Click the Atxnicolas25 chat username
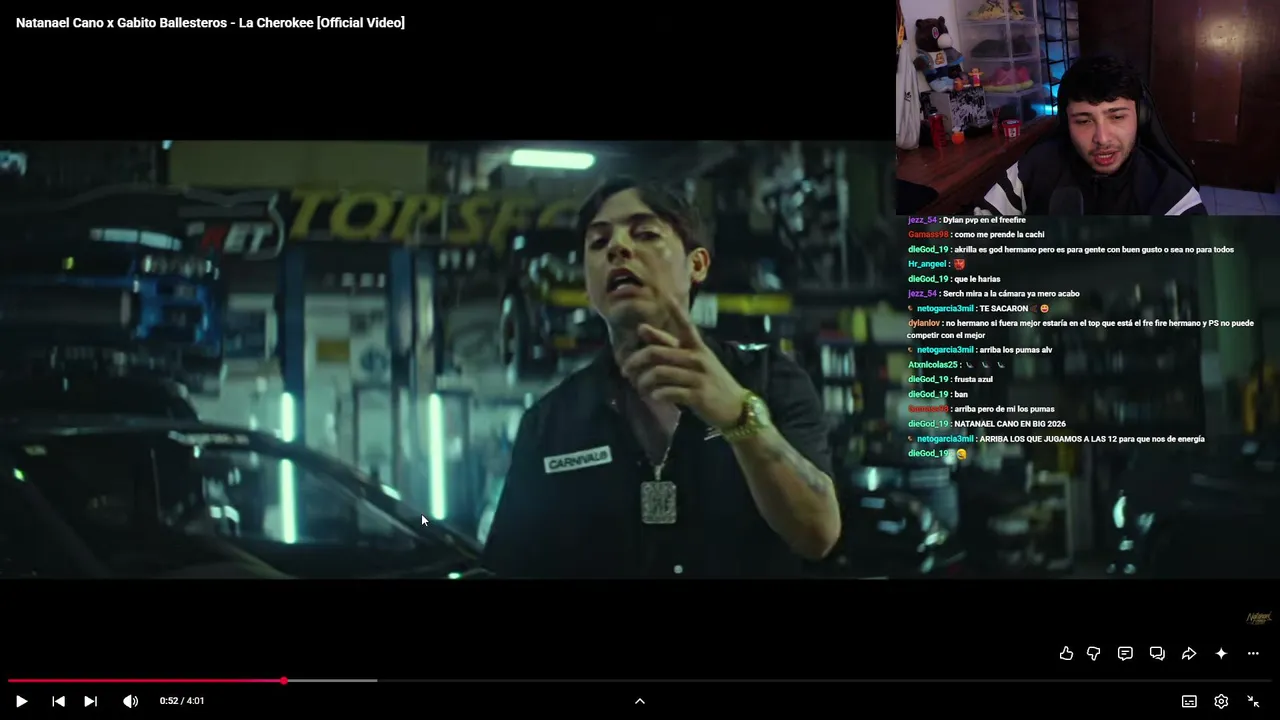The height and width of the screenshot is (720, 1280). pos(934,365)
